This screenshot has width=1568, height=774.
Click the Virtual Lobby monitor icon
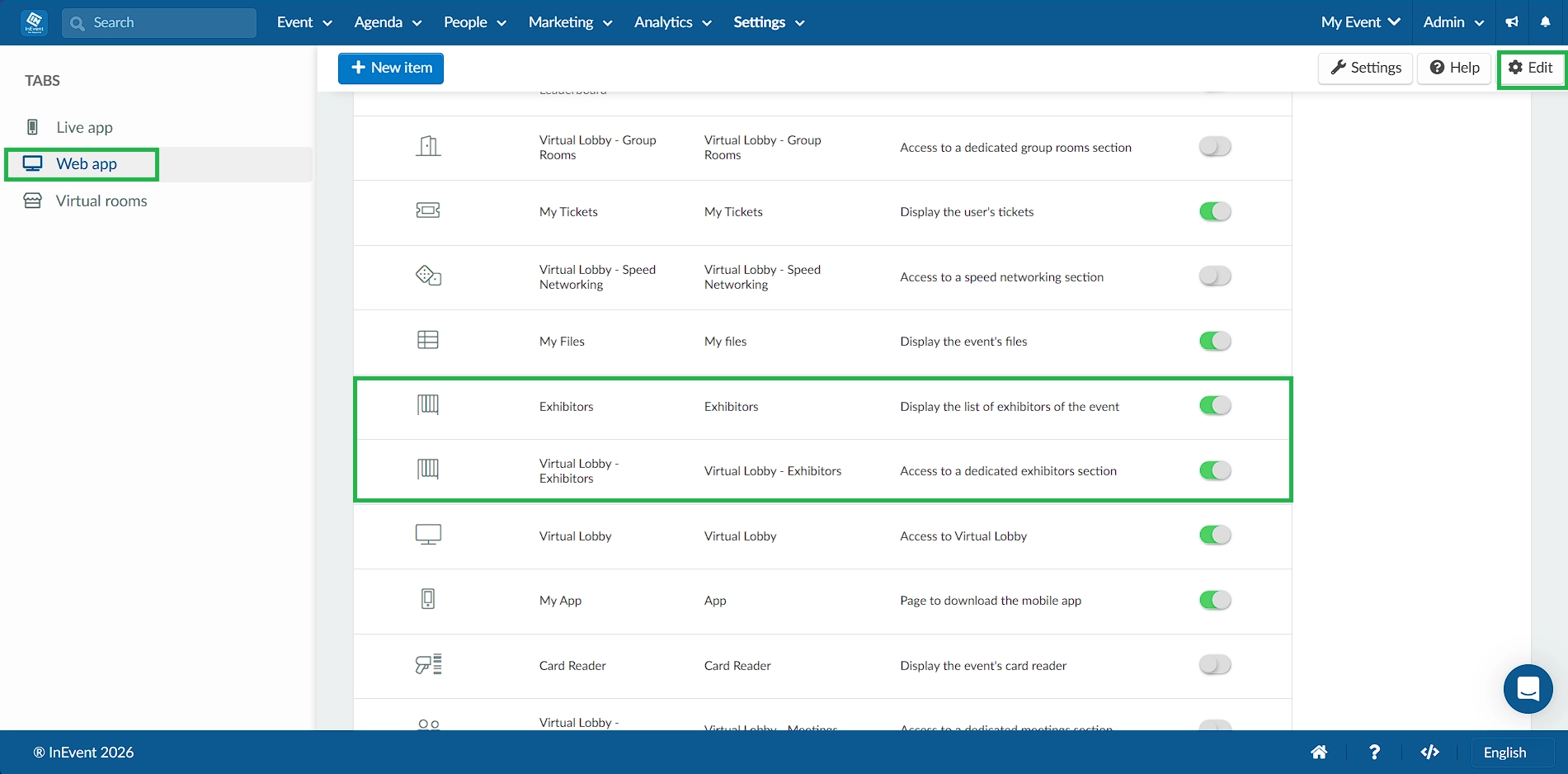click(x=428, y=535)
